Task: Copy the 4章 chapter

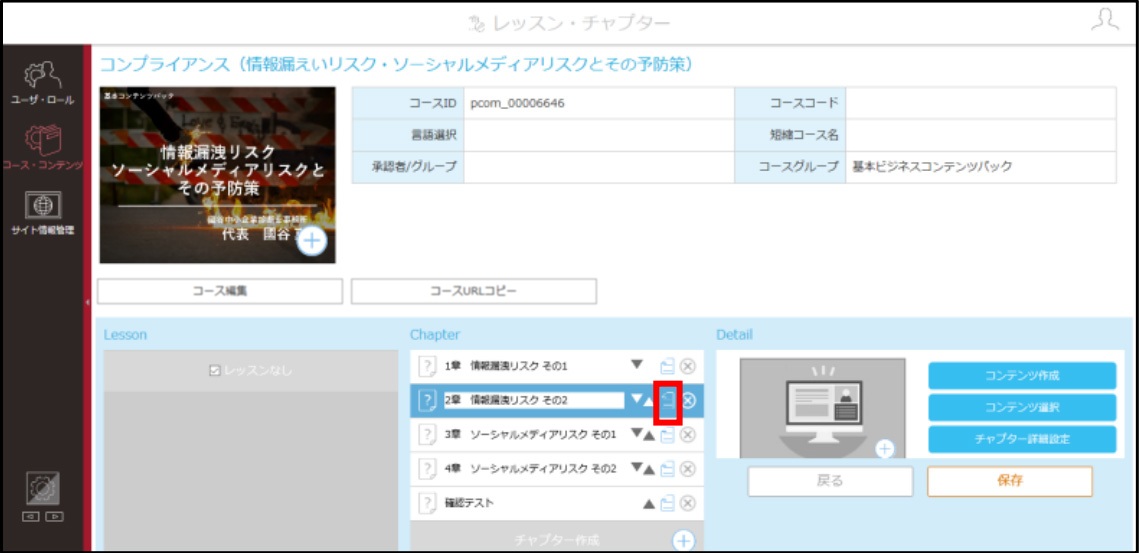Action: tap(667, 469)
